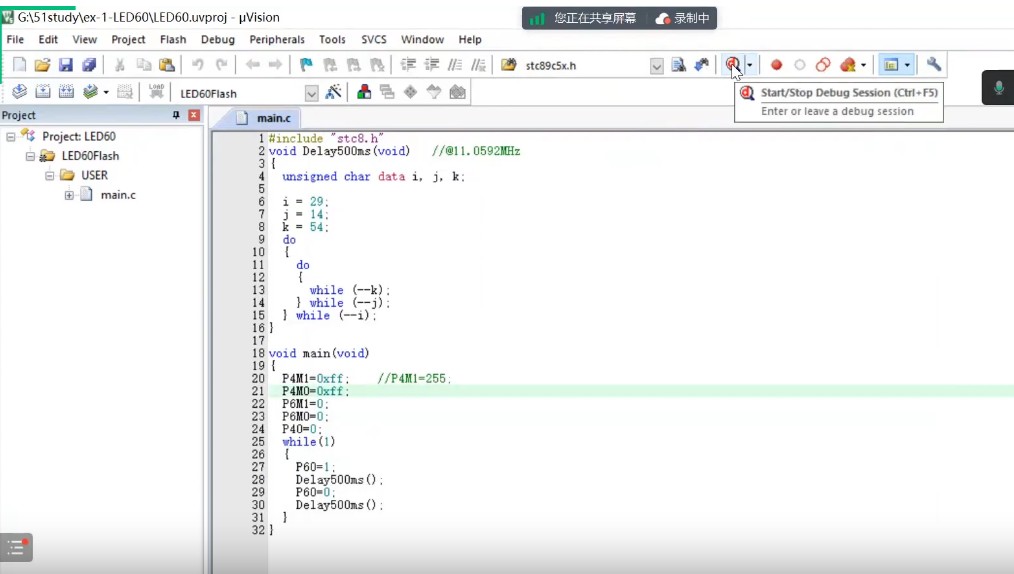Select the main.c editor tab

(273, 118)
